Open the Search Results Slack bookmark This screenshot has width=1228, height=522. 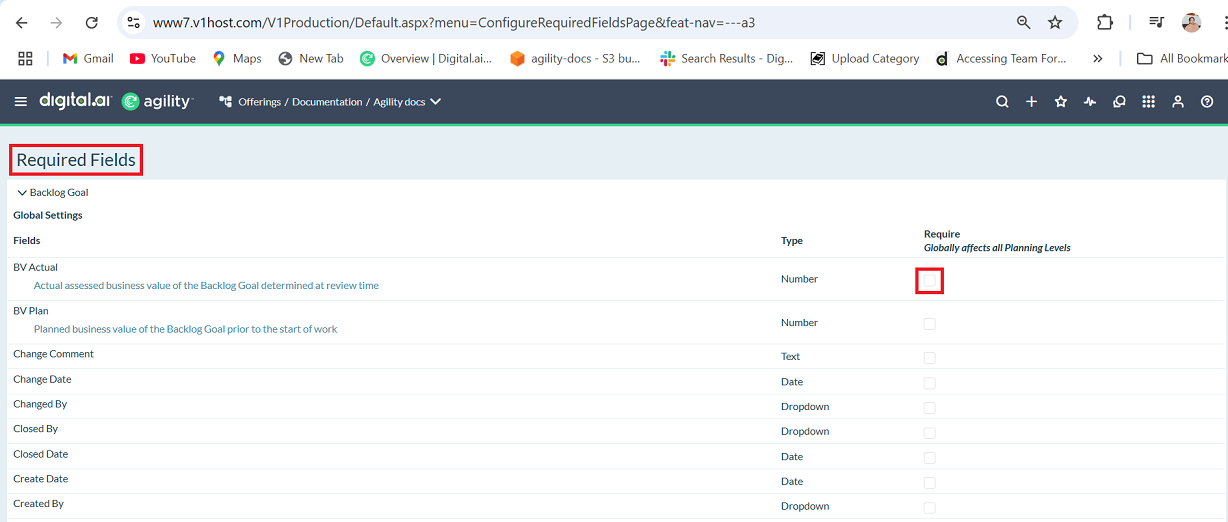coord(727,58)
